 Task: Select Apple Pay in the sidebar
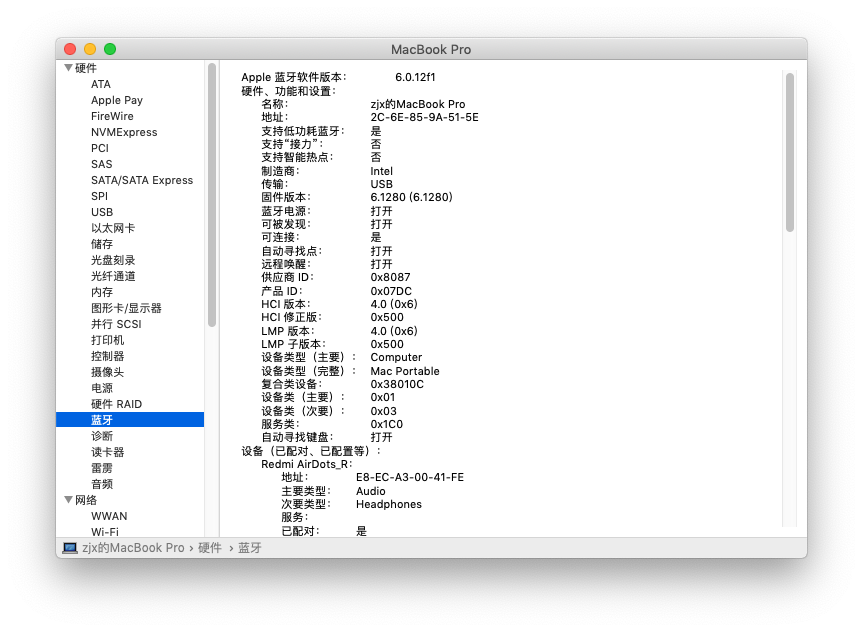117,100
